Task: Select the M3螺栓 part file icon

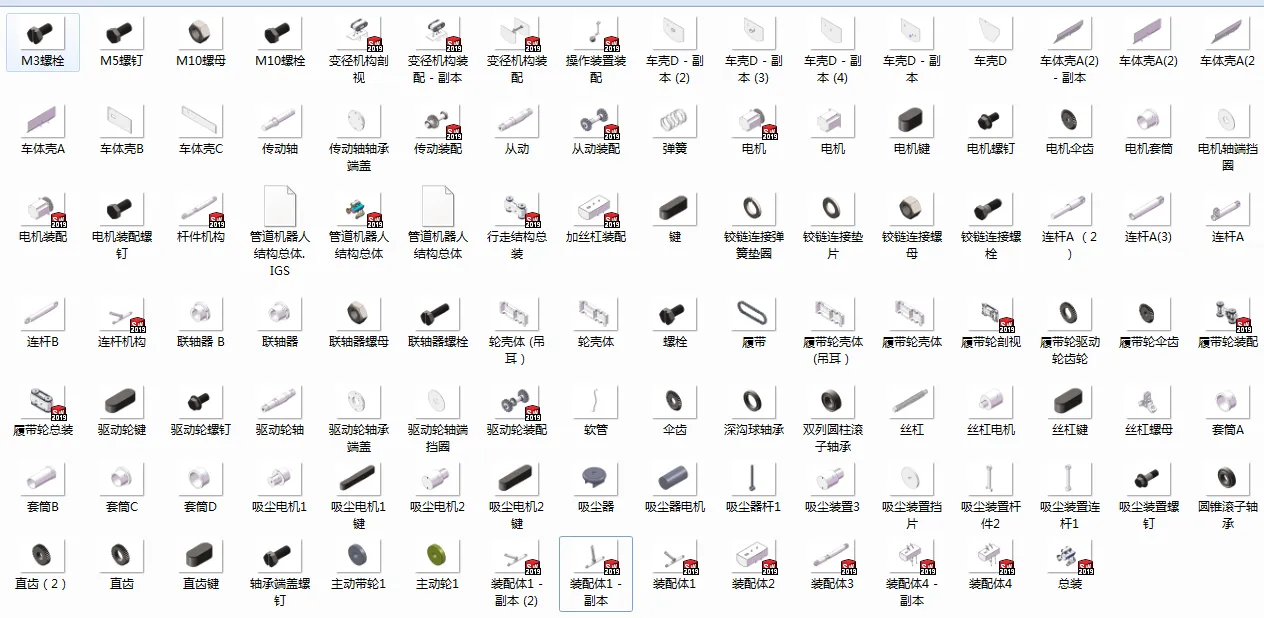Action: coord(43,34)
